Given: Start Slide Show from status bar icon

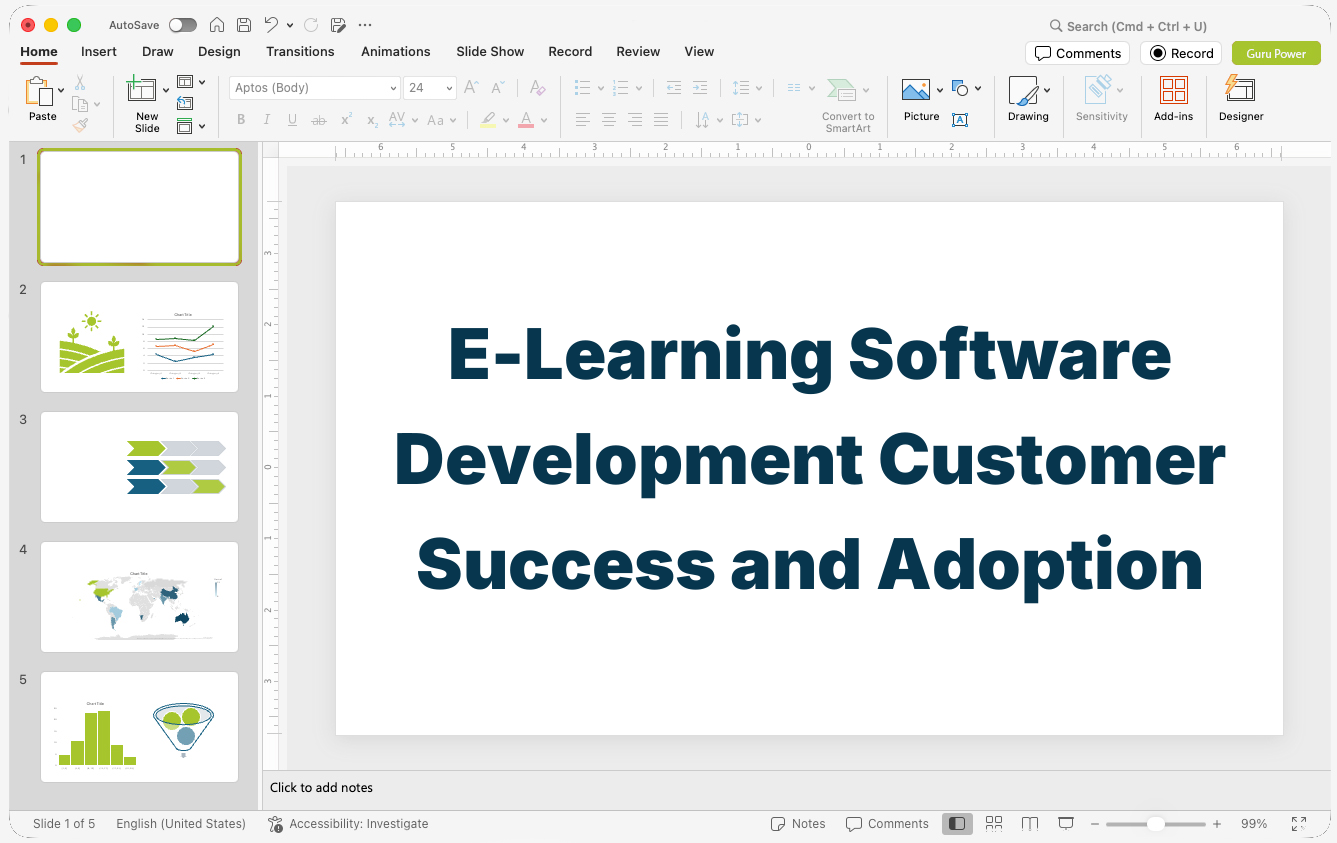Looking at the screenshot, I should pos(1066,824).
